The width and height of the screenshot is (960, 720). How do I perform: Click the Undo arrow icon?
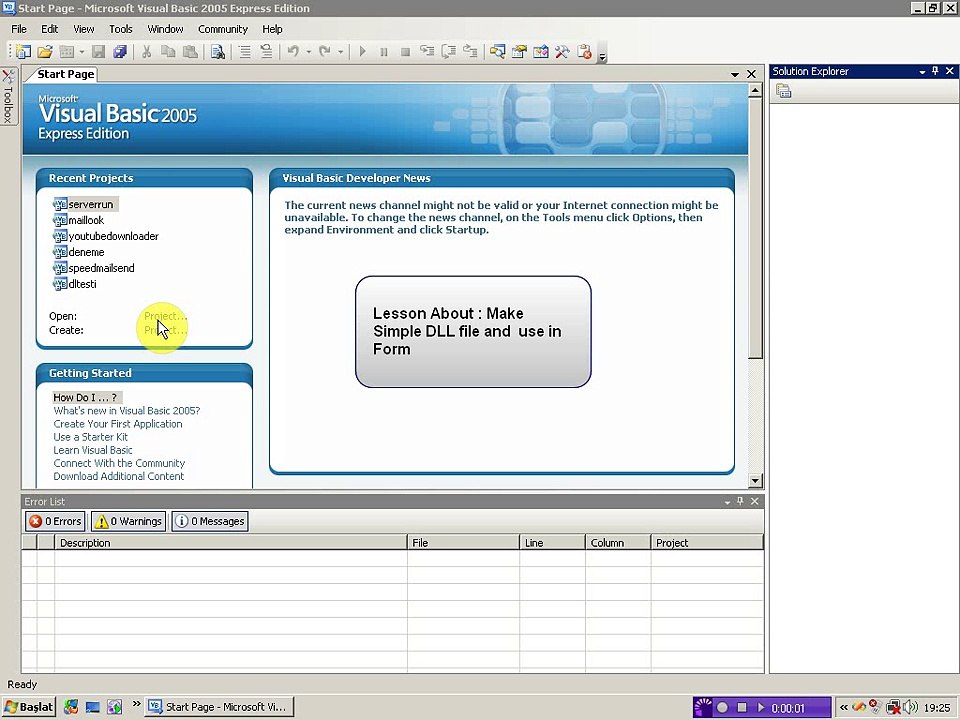click(293, 52)
